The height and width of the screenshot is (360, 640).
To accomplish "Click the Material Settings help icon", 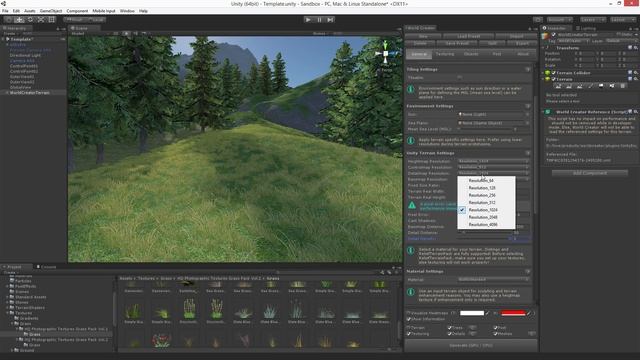I will click(x=528, y=271).
